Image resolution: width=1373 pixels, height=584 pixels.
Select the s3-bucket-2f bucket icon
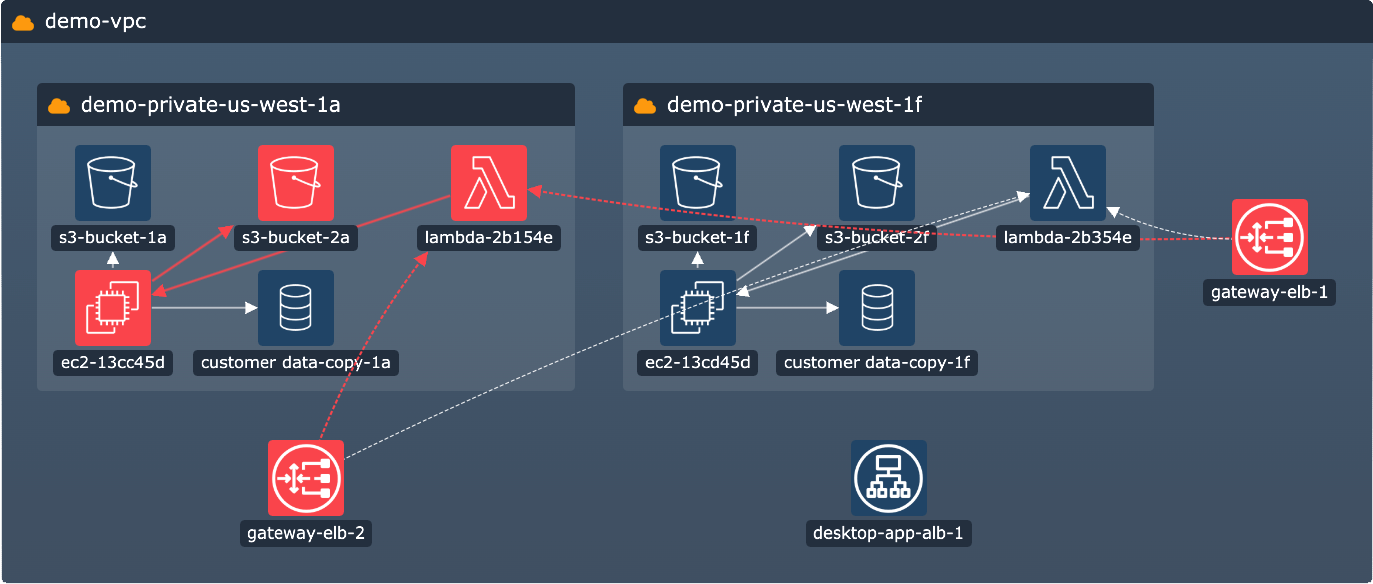click(x=876, y=183)
